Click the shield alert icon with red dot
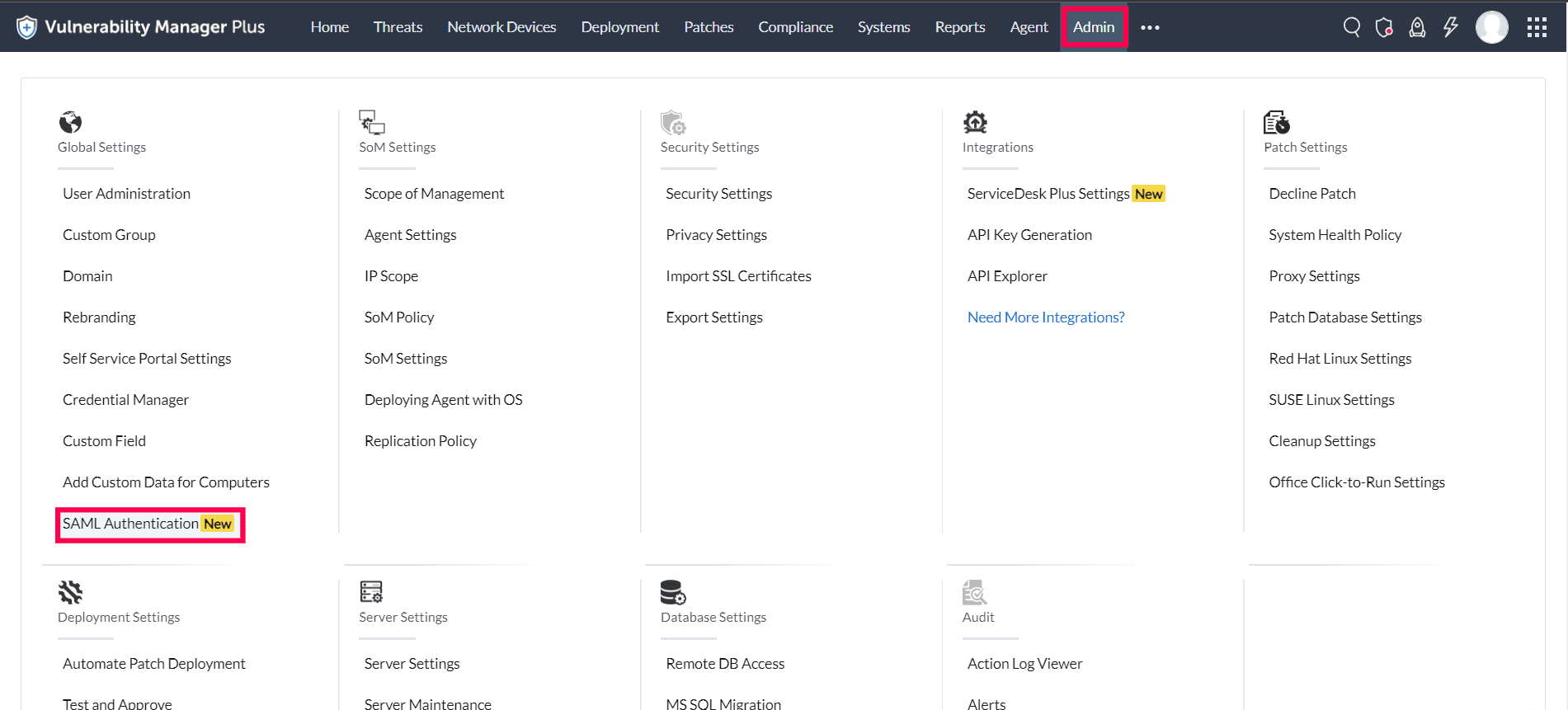The height and width of the screenshot is (710, 1568). point(1384,27)
